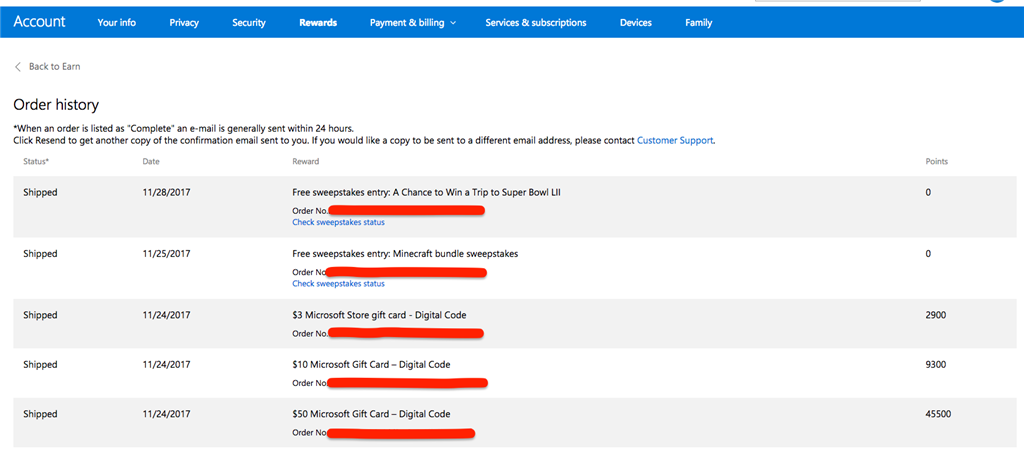
Task: Open the Security tab
Action: (x=249, y=23)
